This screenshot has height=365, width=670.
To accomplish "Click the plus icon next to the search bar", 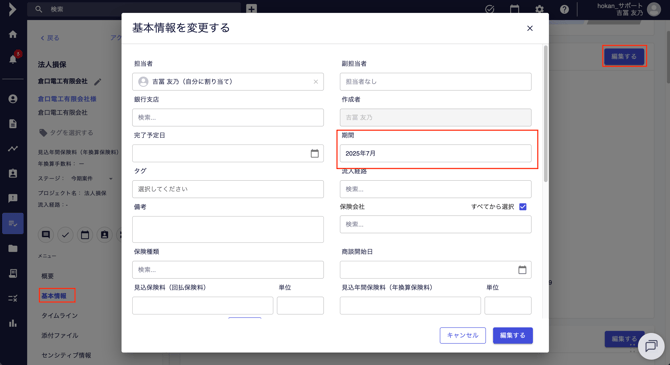I will [251, 9].
